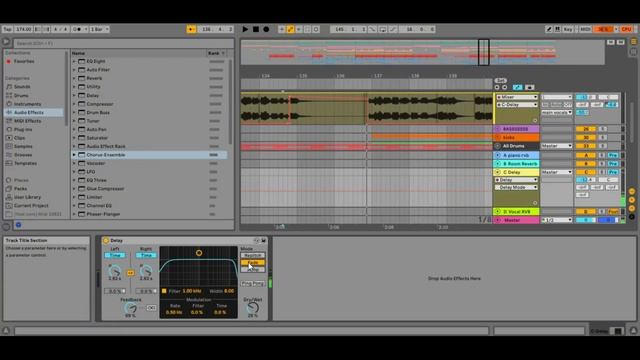Toggle the computer MIDI keyboard icon

(x=558, y=29)
